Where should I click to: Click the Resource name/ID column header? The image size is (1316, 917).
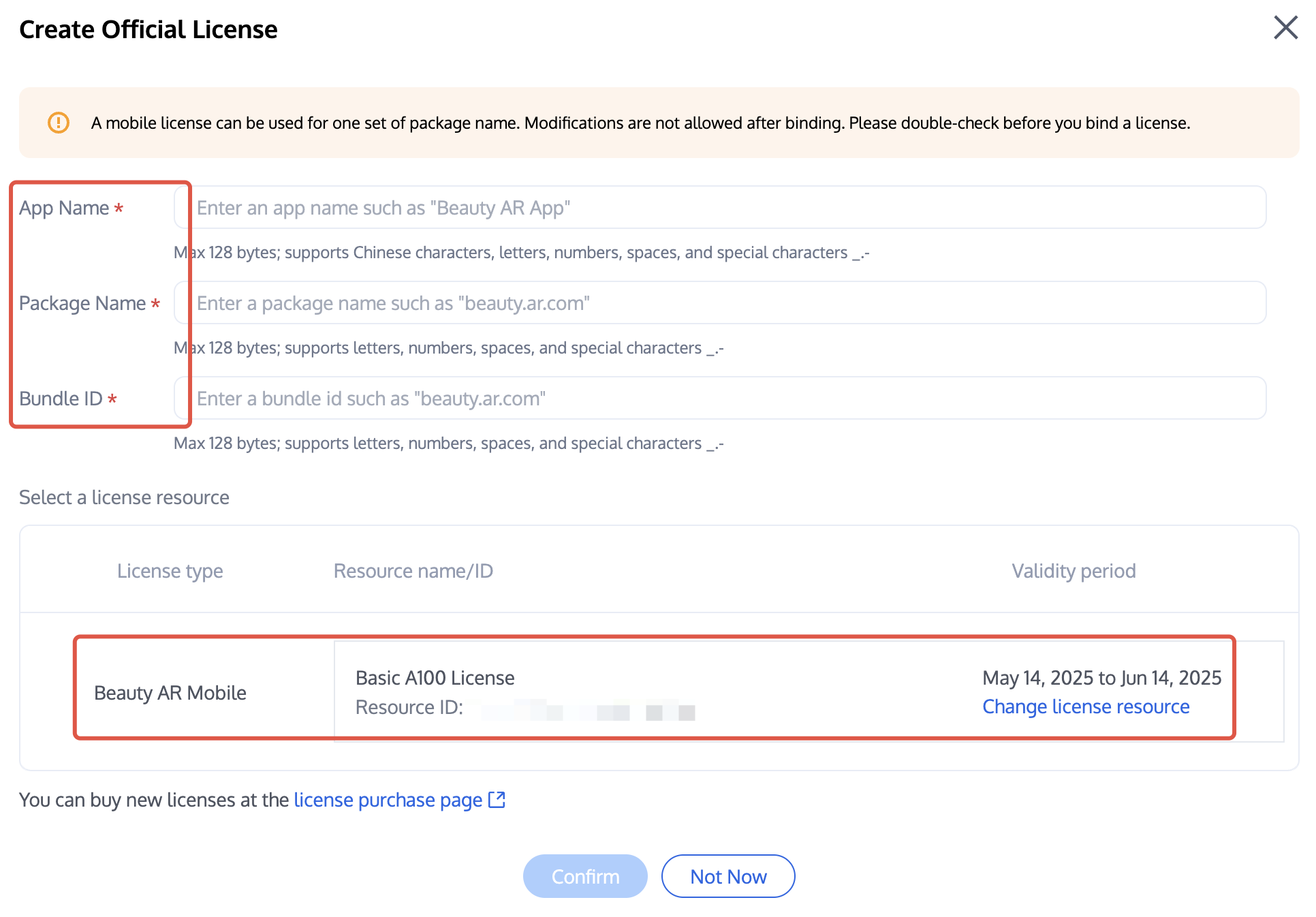(413, 571)
